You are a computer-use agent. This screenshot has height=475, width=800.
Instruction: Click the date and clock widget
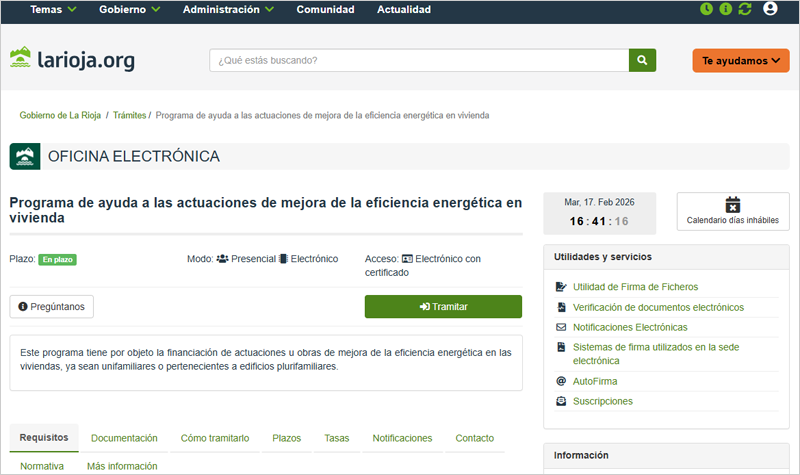(x=599, y=213)
